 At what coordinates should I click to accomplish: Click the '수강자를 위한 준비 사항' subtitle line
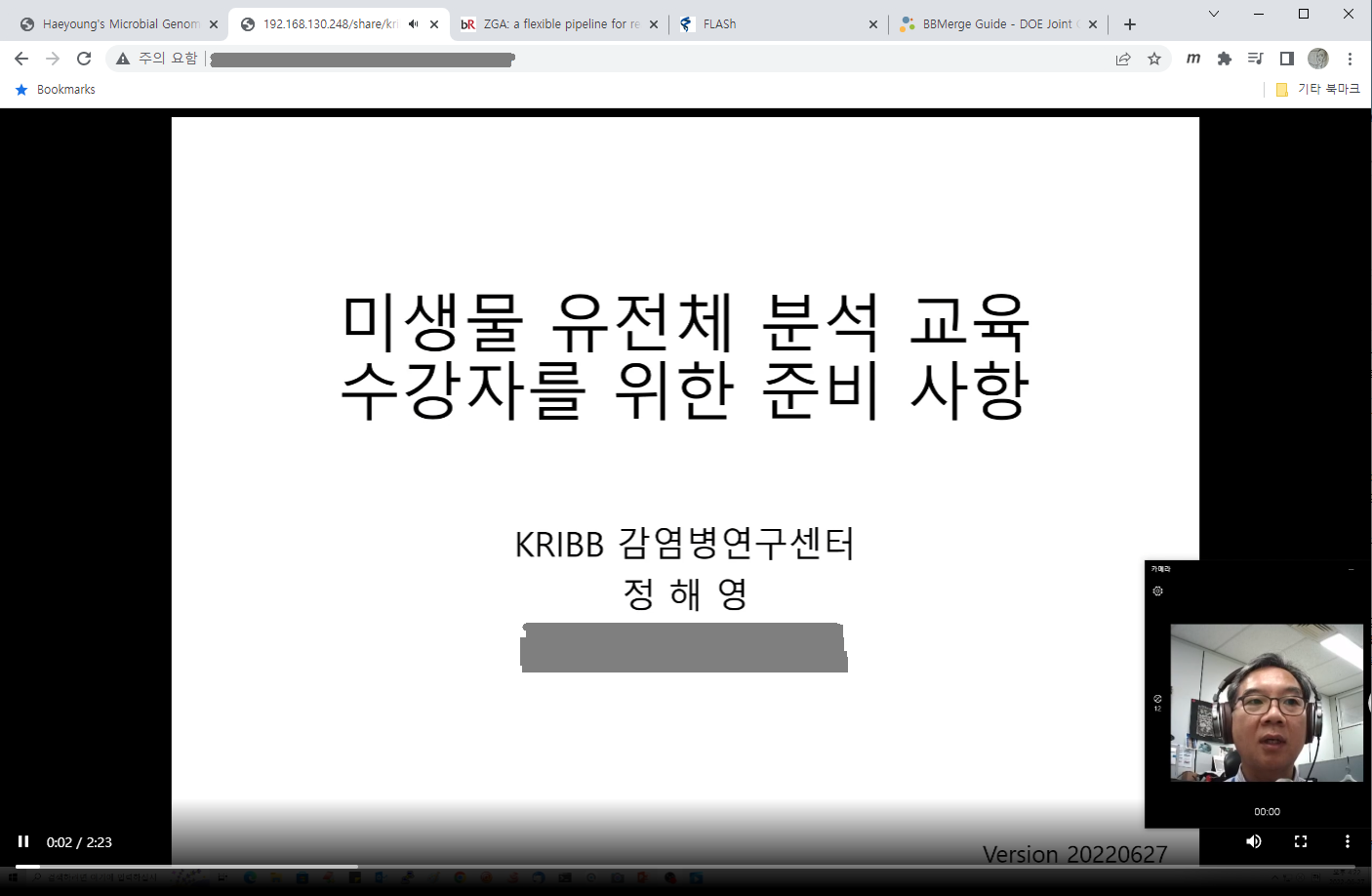(685, 390)
